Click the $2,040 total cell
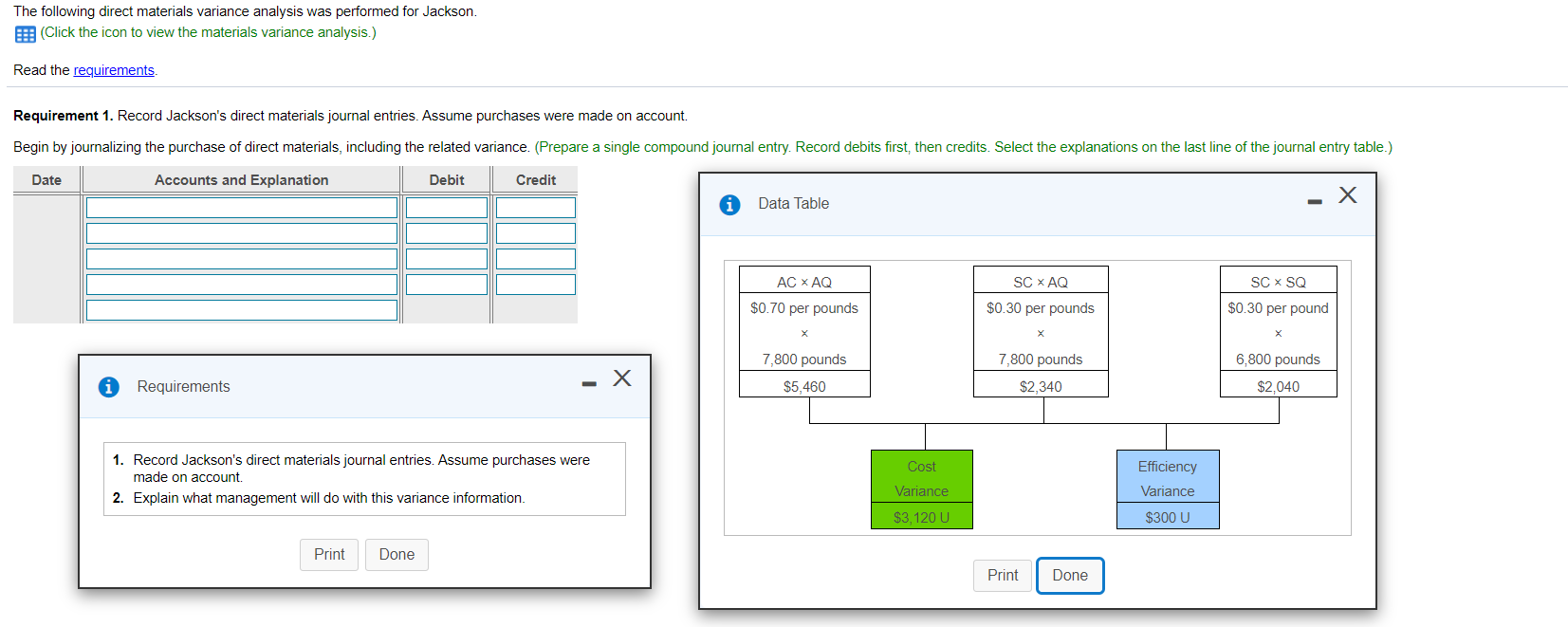This screenshot has height=627, width=1568. point(1279,384)
